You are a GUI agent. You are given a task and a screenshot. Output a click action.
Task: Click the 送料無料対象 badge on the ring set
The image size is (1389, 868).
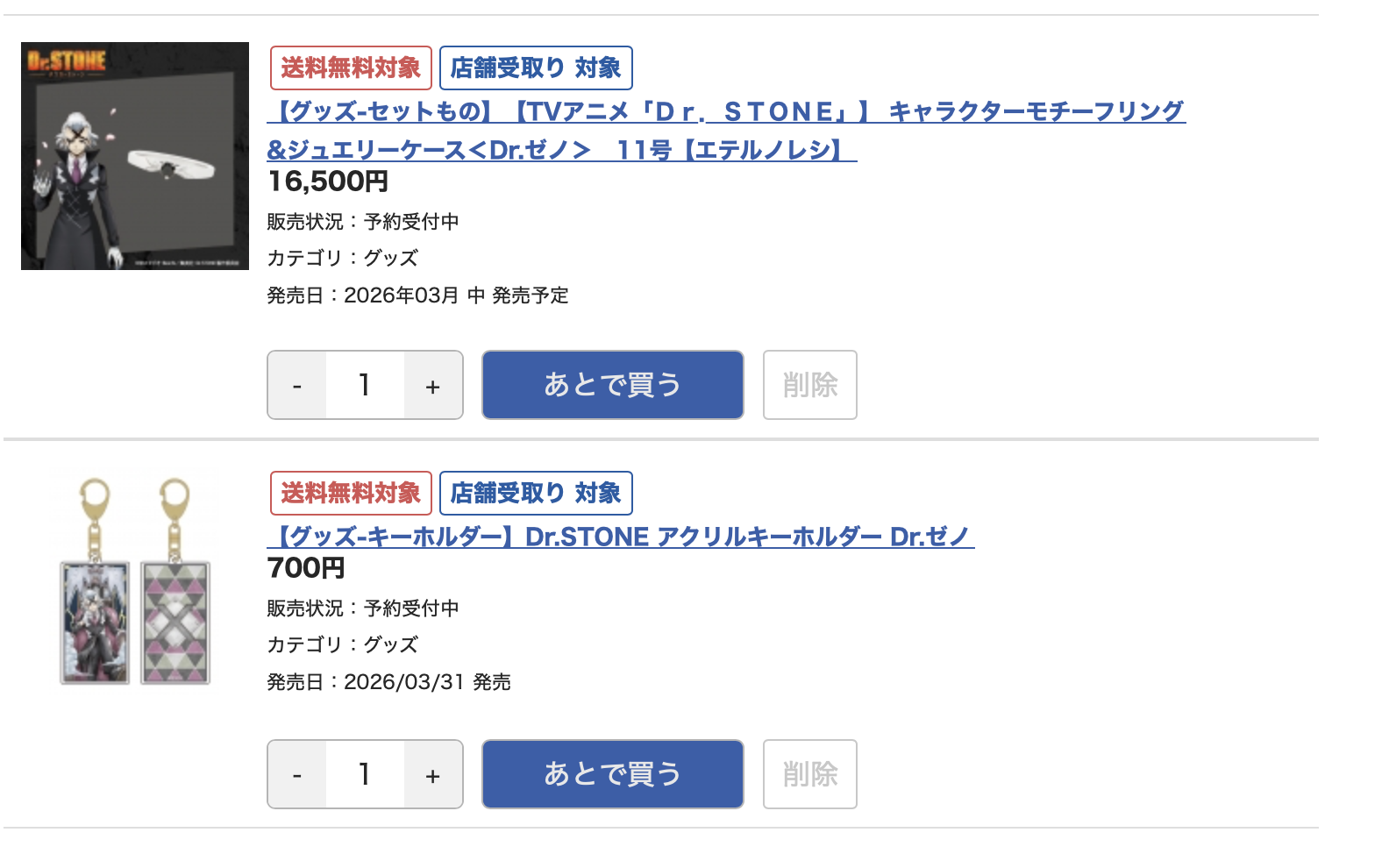[351, 68]
